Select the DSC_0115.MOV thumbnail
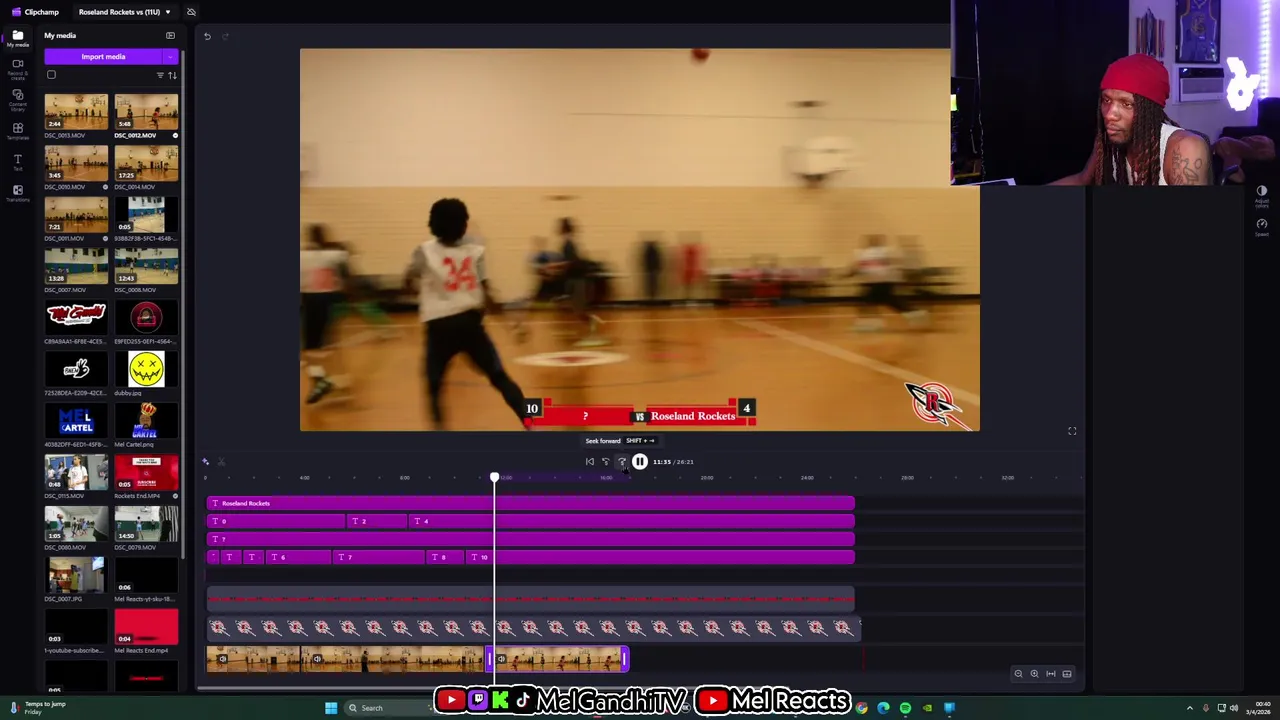 point(76,472)
